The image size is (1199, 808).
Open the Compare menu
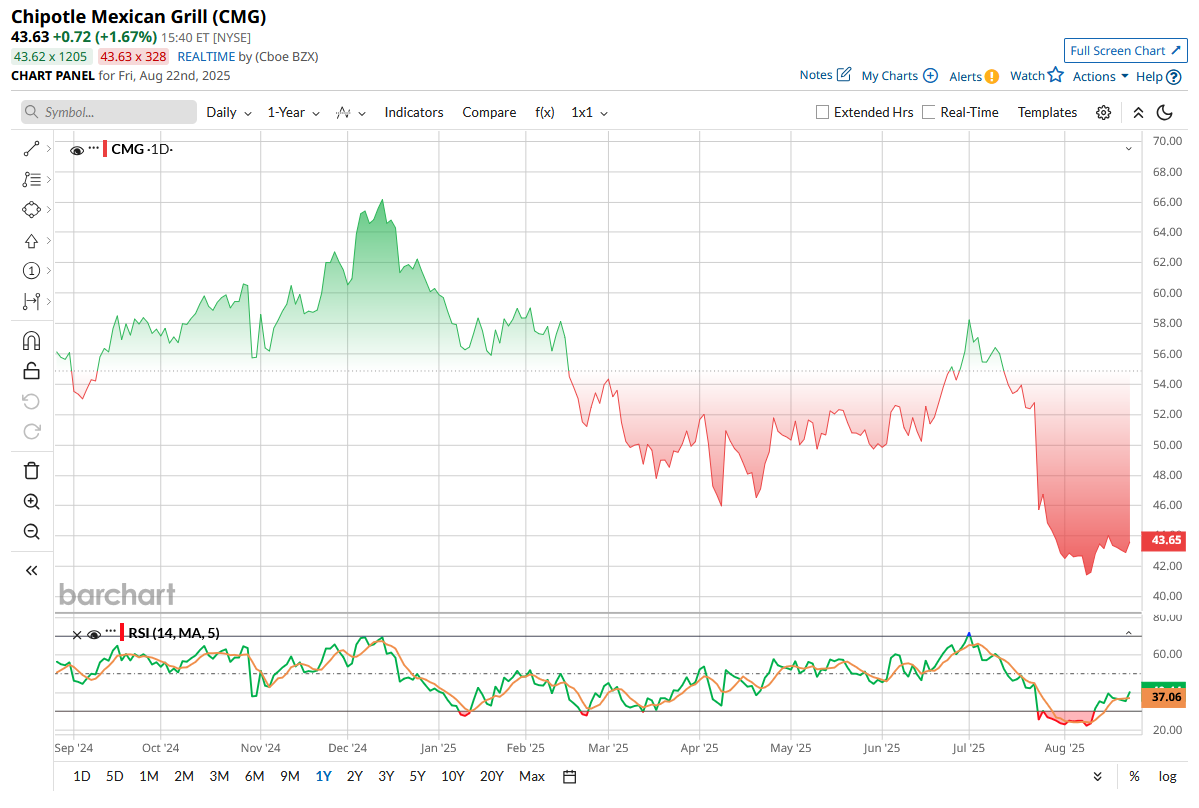(x=489, y=112)
